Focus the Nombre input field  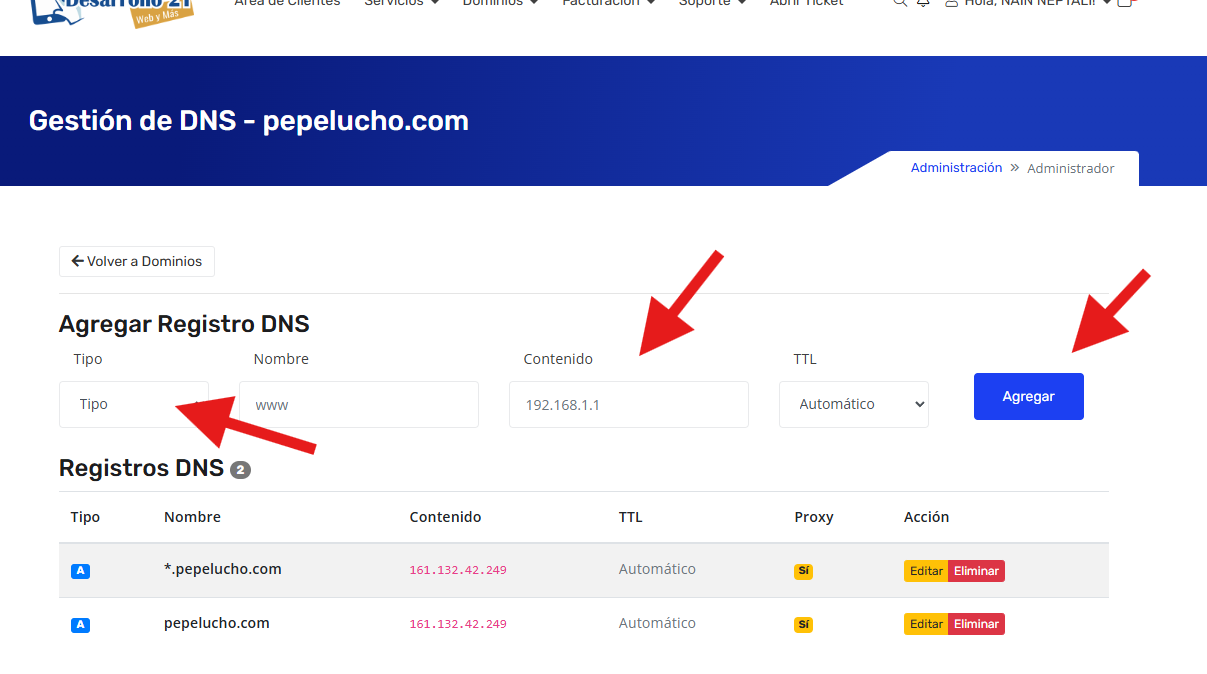[x=359, y=404]
